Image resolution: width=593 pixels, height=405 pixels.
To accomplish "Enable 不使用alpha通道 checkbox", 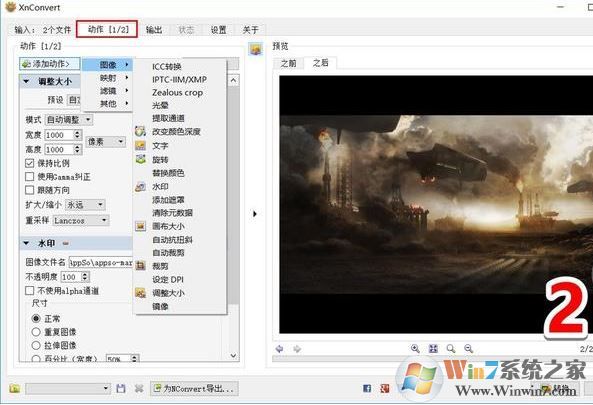I will (29, 290).
